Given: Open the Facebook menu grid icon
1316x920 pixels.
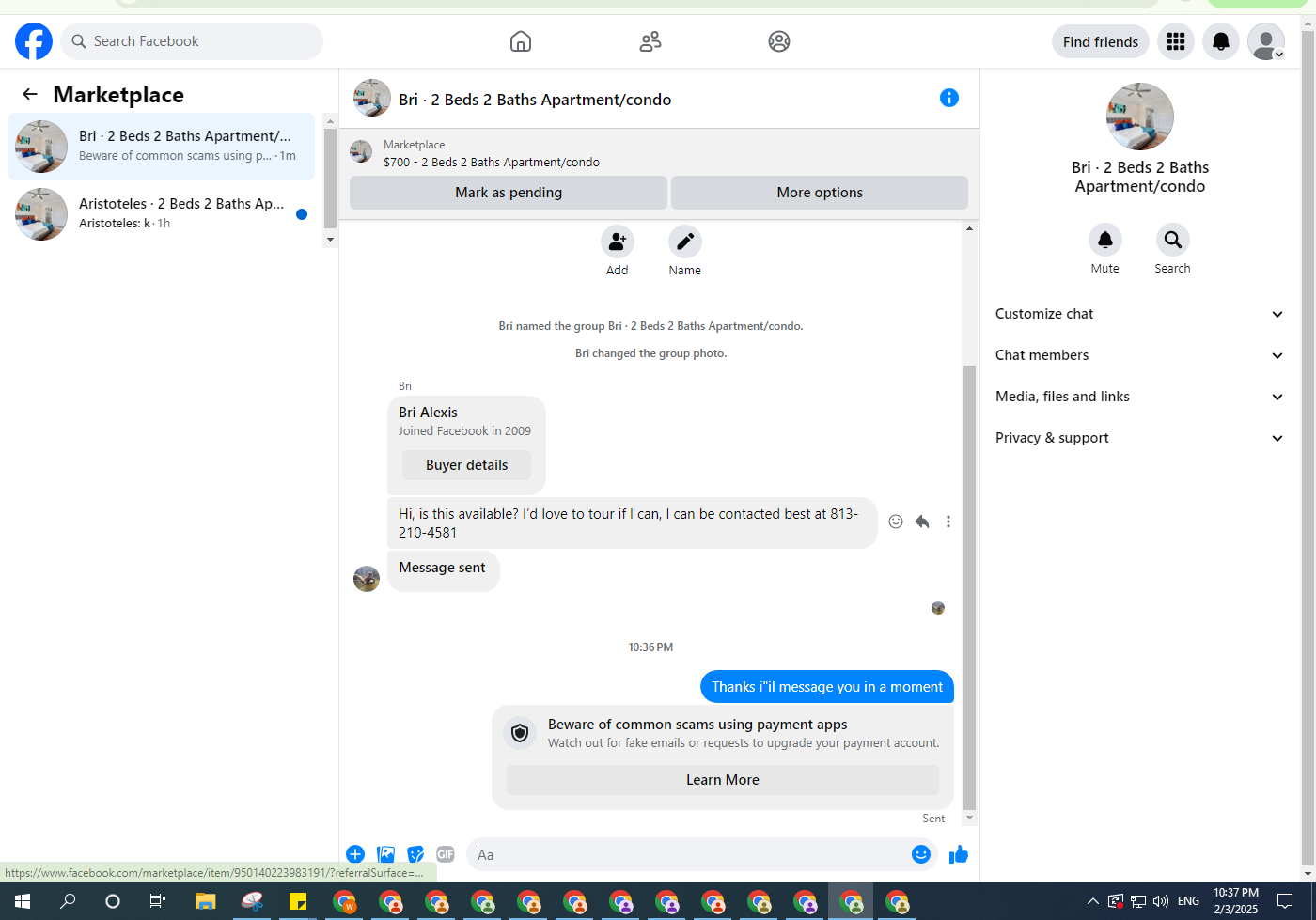Looking at the screenshot, I should [x=1176, y=41].
